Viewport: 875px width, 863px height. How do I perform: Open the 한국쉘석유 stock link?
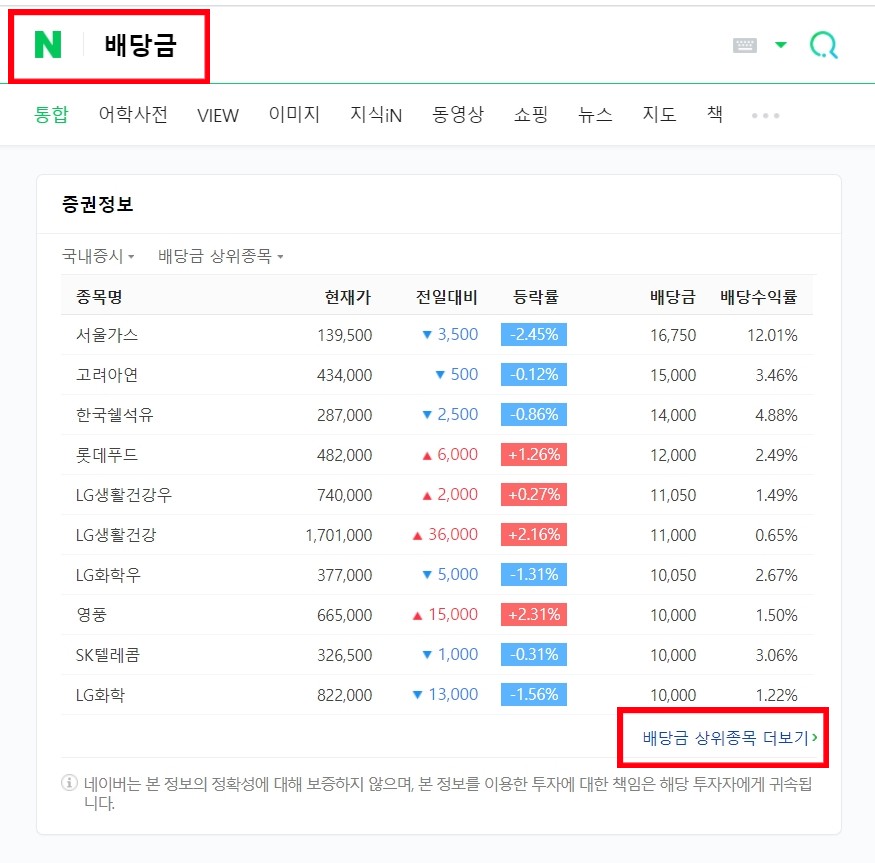[114, 415]
